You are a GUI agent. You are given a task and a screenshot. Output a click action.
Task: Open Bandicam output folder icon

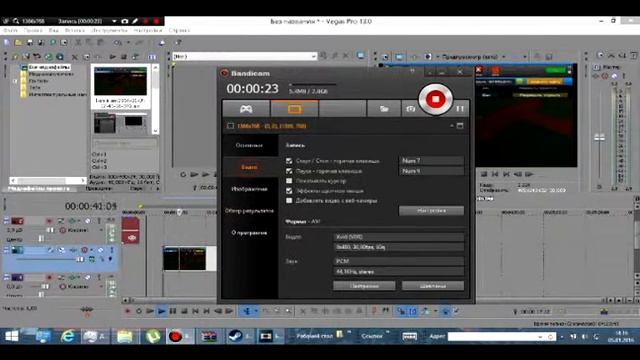pos(384,109)
